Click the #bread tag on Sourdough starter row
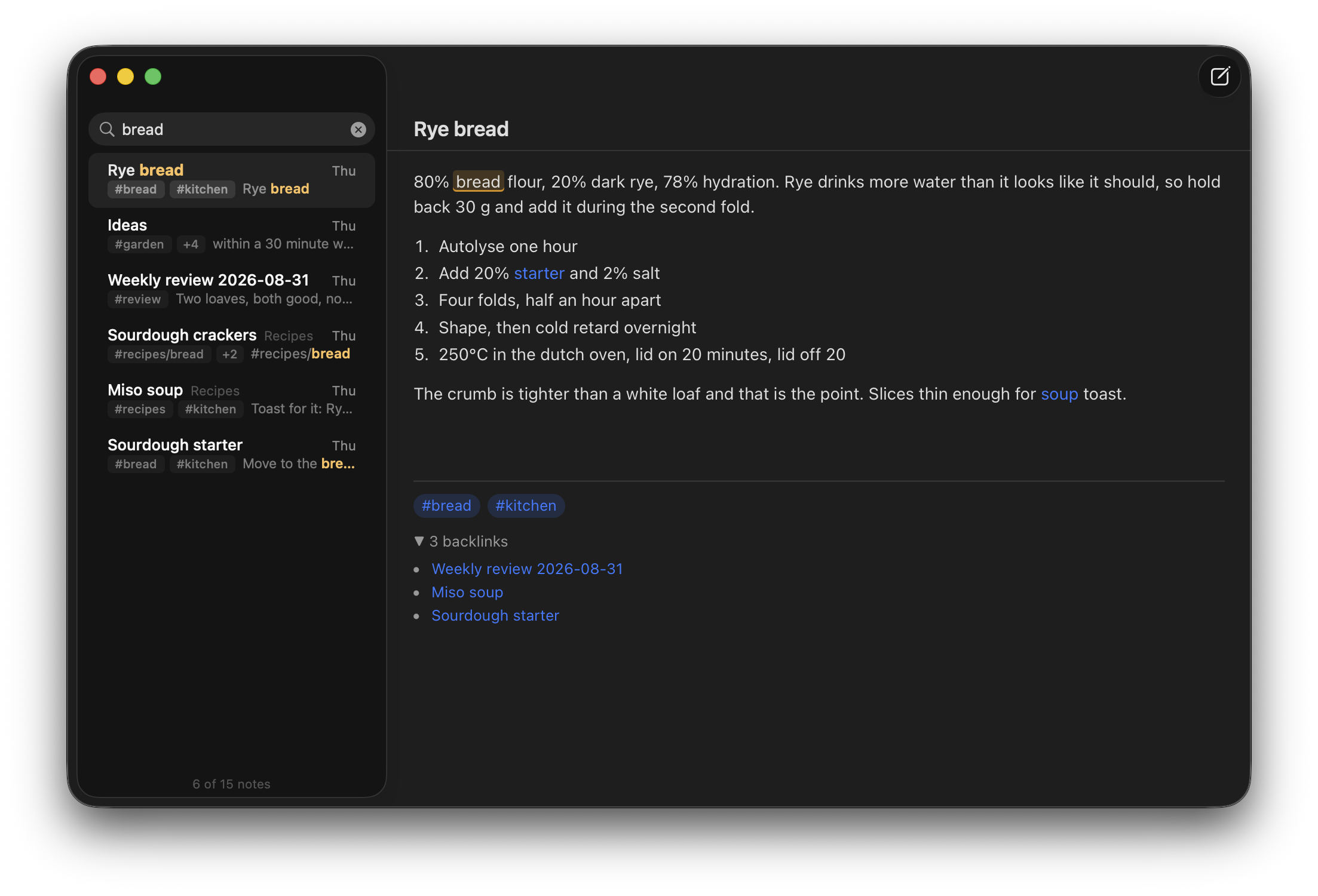 pyautogui.click(x=136, y=464)
